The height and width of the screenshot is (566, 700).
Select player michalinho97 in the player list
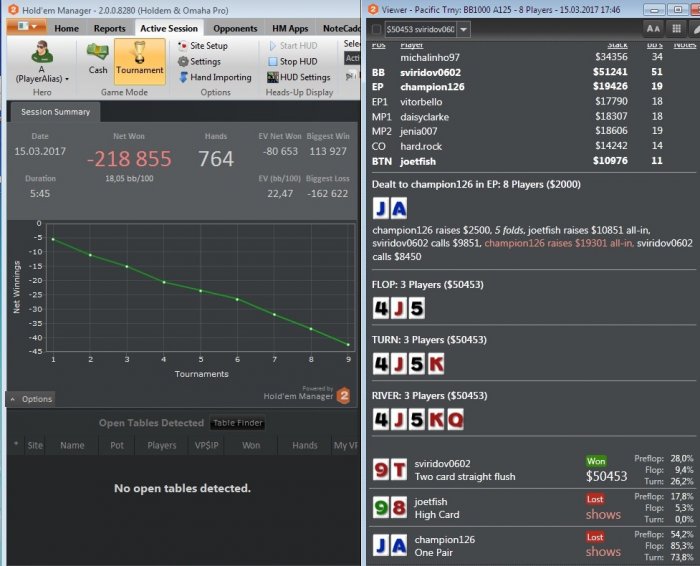point(429,57)
